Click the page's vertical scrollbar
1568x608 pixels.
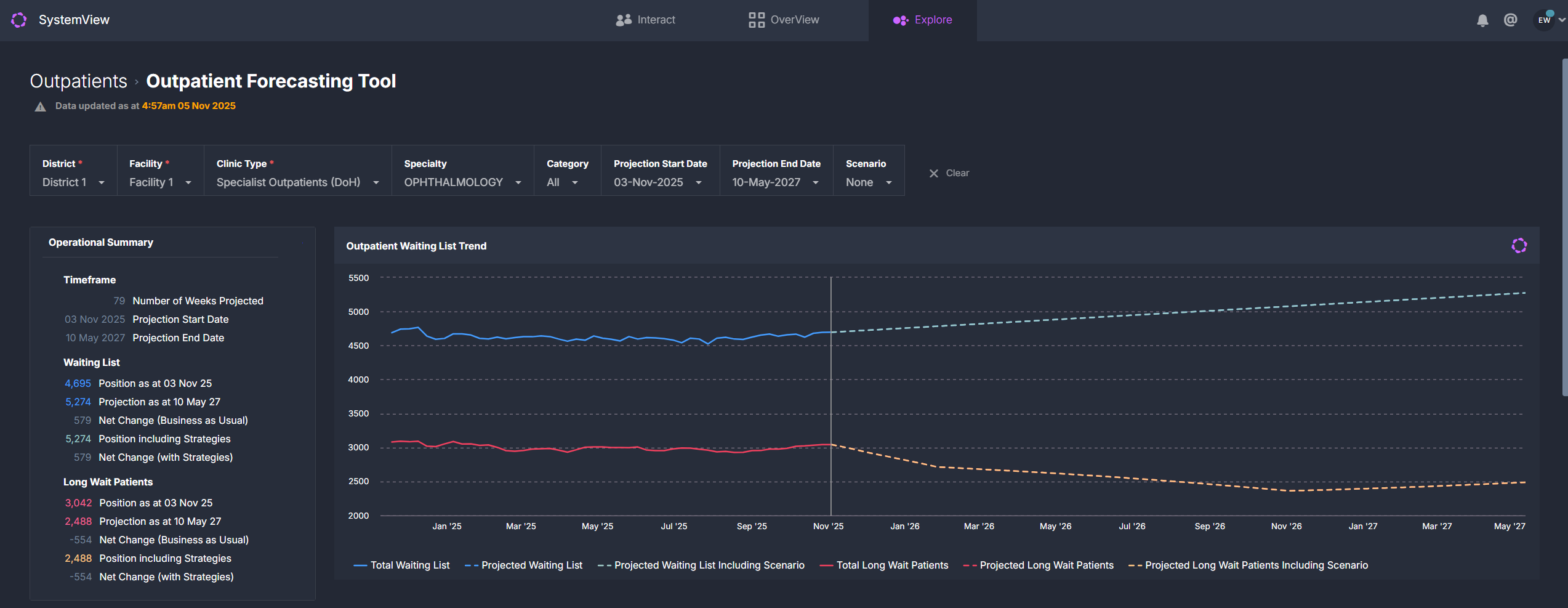pos(1564,228)
